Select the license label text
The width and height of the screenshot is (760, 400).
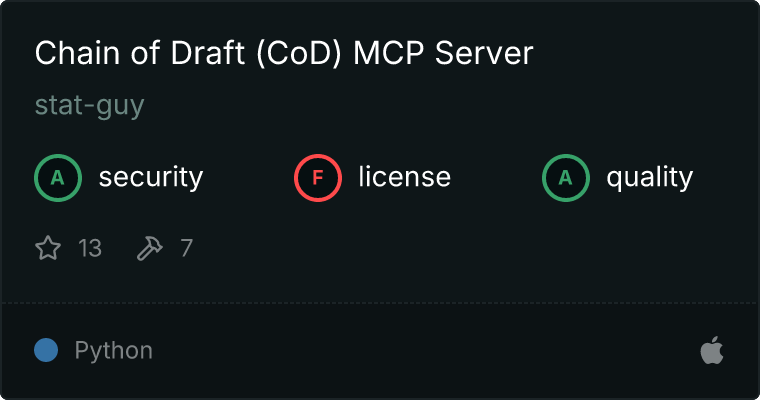tap(405, 177)
